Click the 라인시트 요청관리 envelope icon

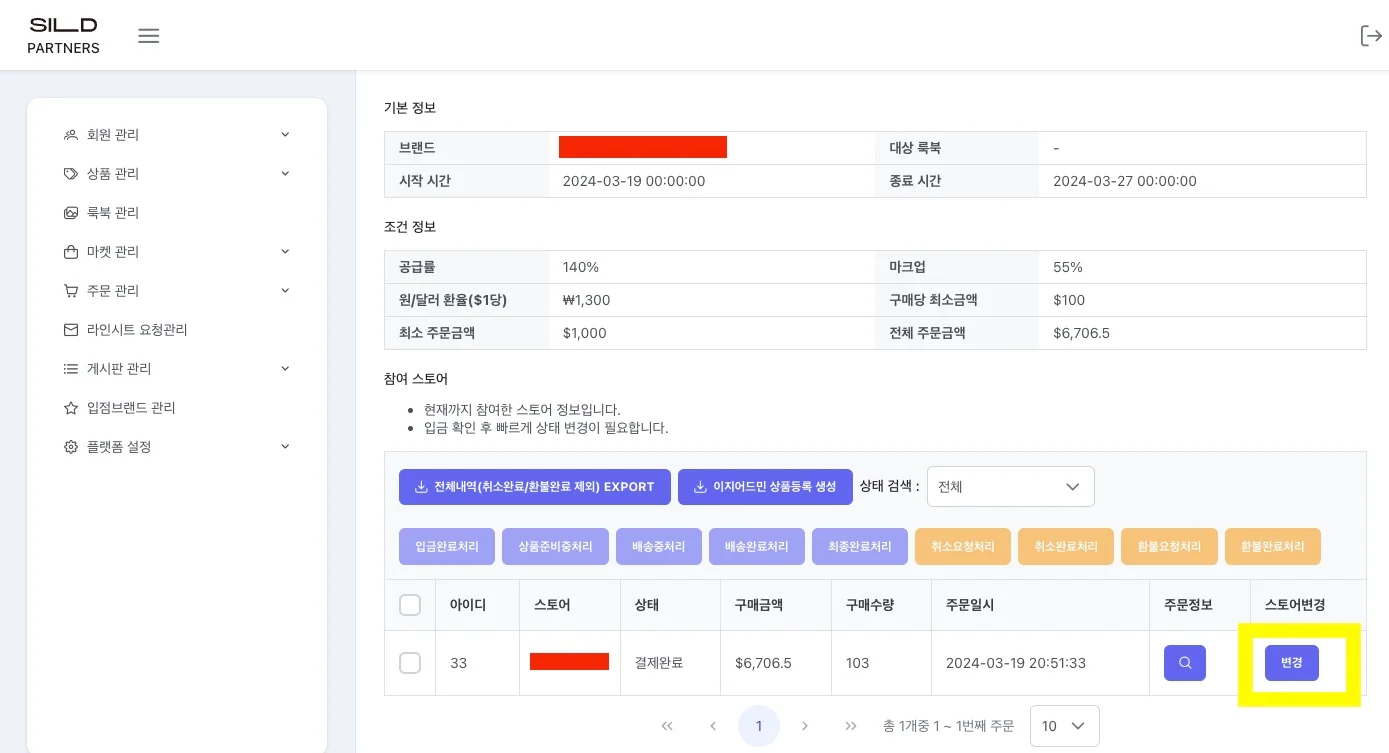click(71, 330)
